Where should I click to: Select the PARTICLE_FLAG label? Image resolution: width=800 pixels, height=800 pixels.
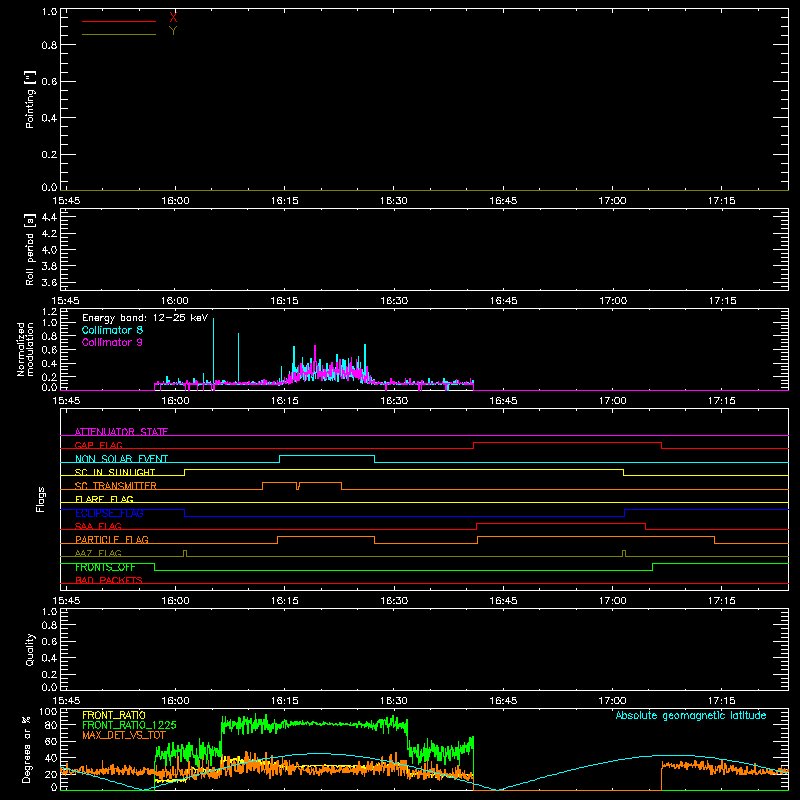(112, 539)
